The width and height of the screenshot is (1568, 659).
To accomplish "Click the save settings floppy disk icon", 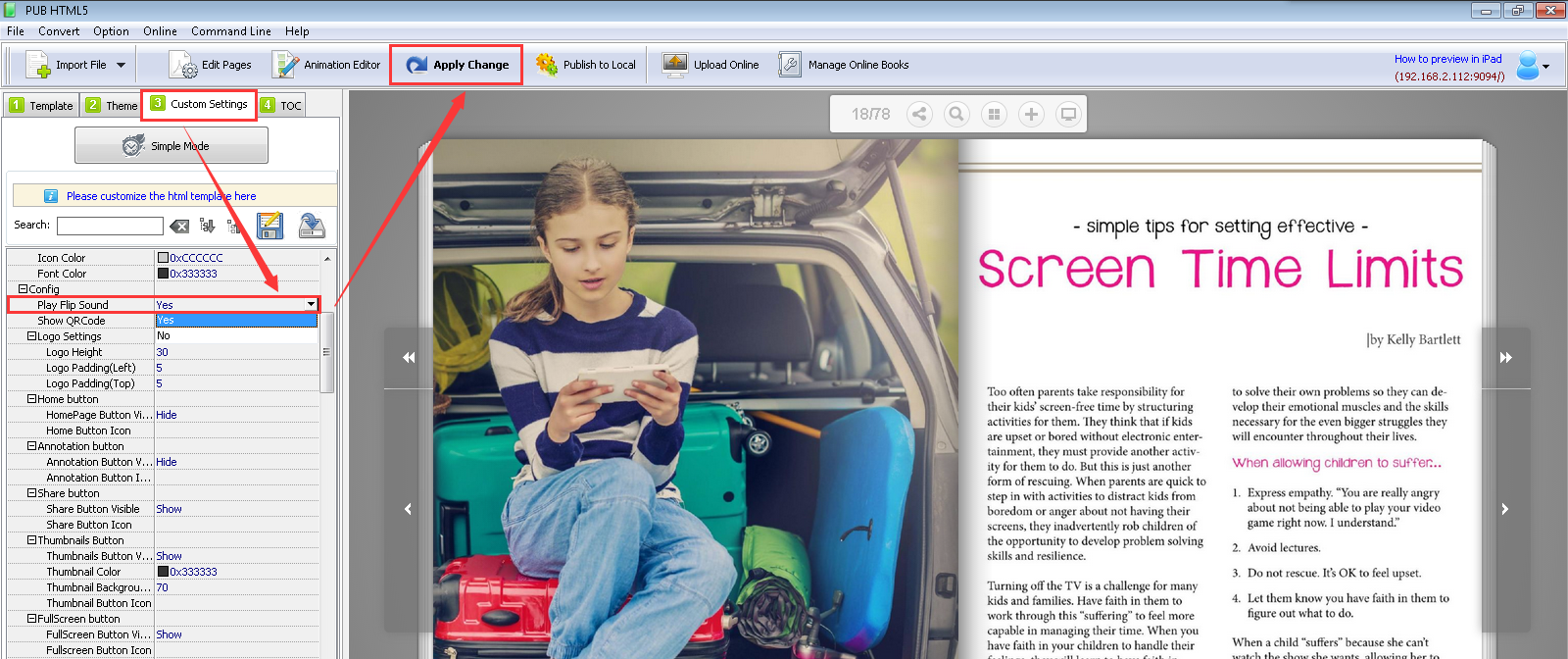I will click(269, 226).
